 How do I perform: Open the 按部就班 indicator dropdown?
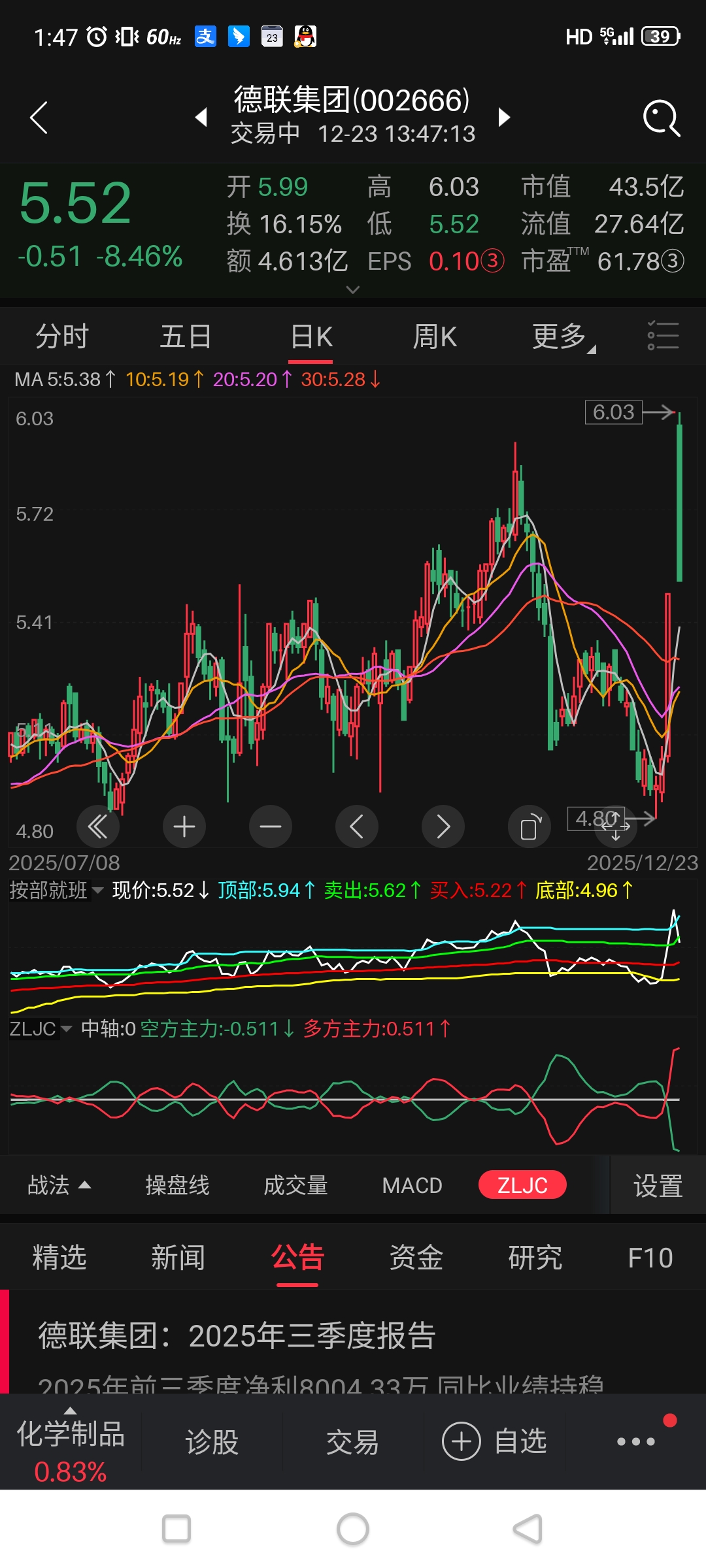[56, 890]
